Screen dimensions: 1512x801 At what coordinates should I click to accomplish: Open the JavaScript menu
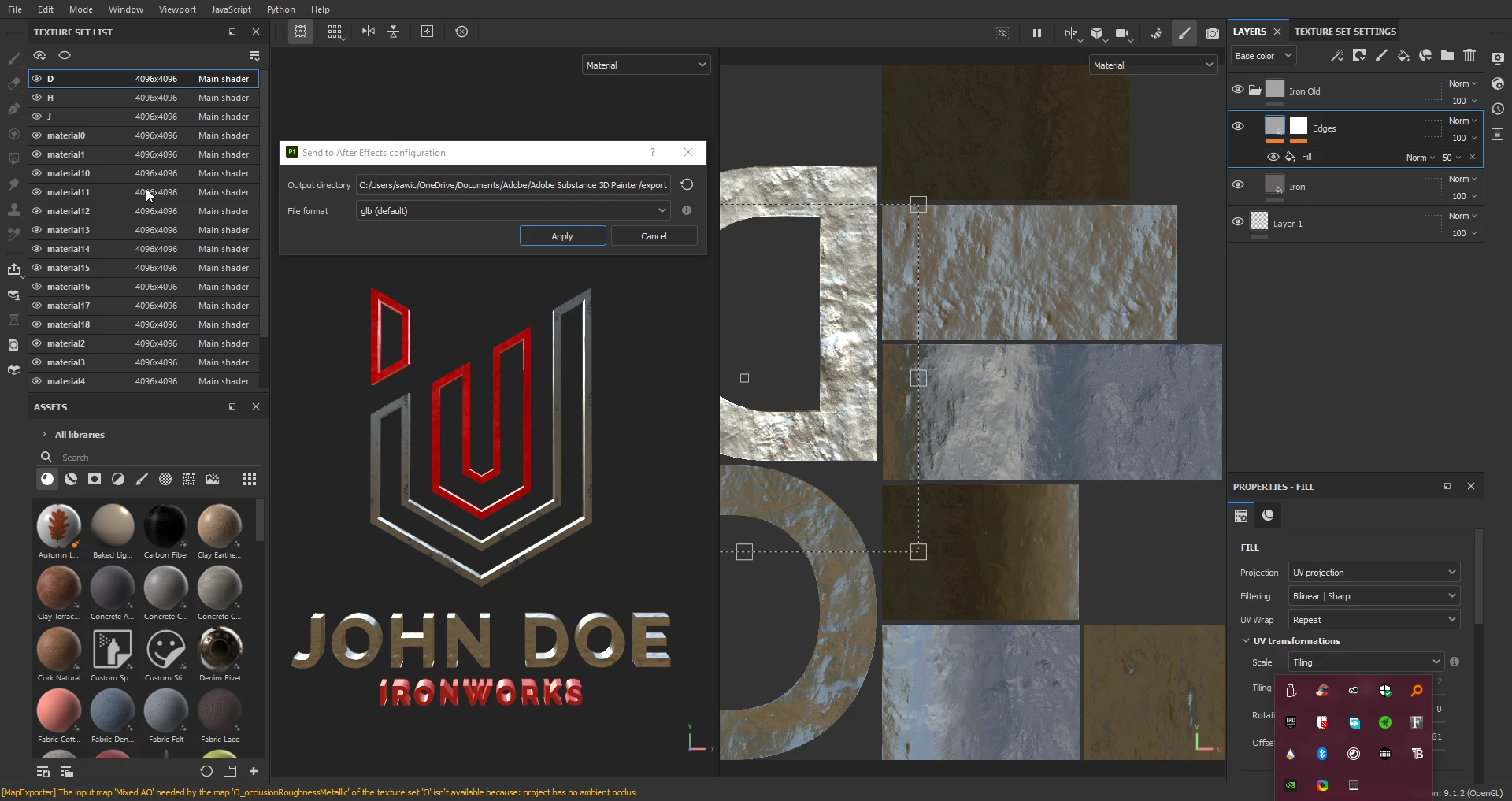[x=232, y=9]
